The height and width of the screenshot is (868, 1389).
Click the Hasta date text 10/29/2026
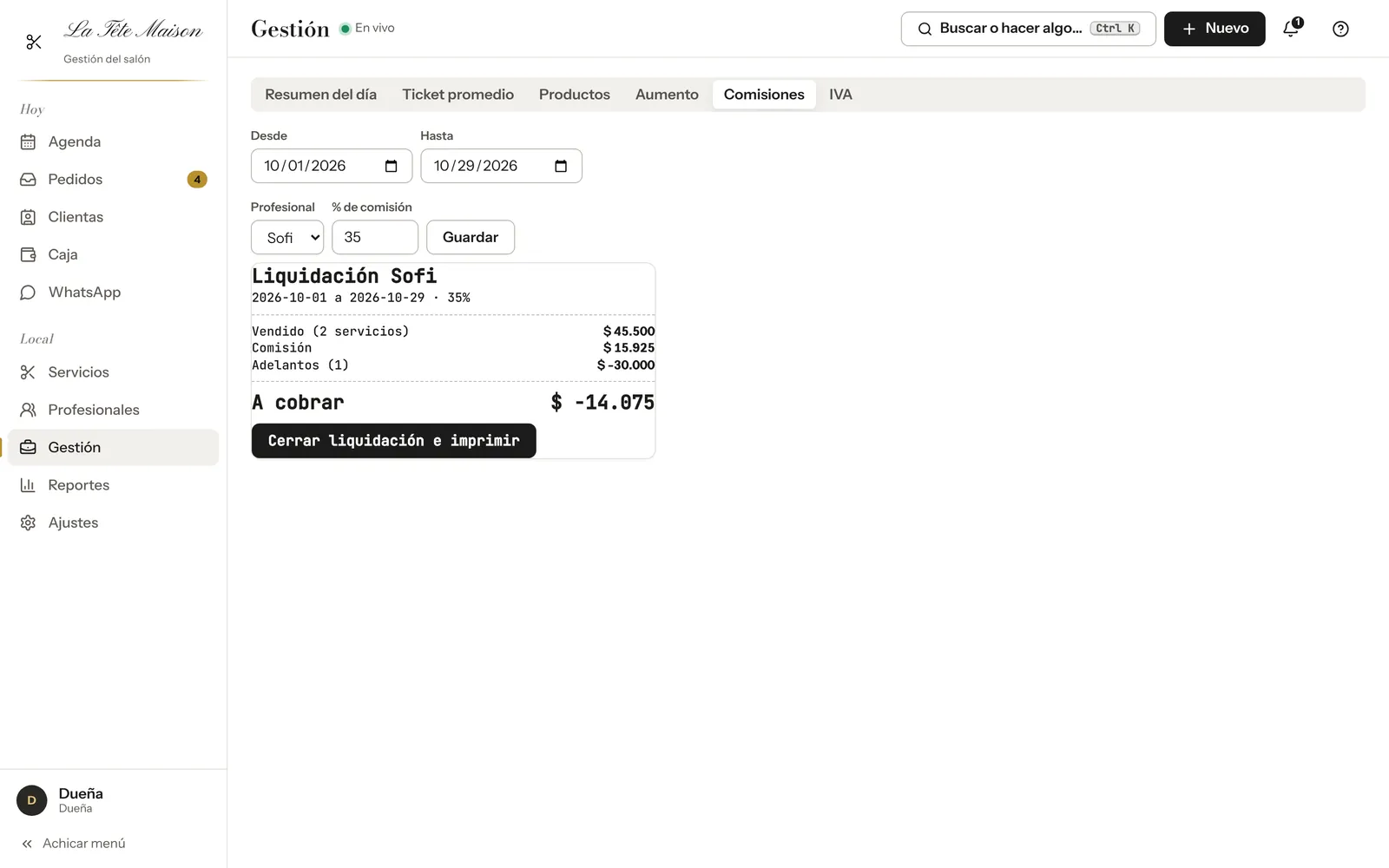476,166
